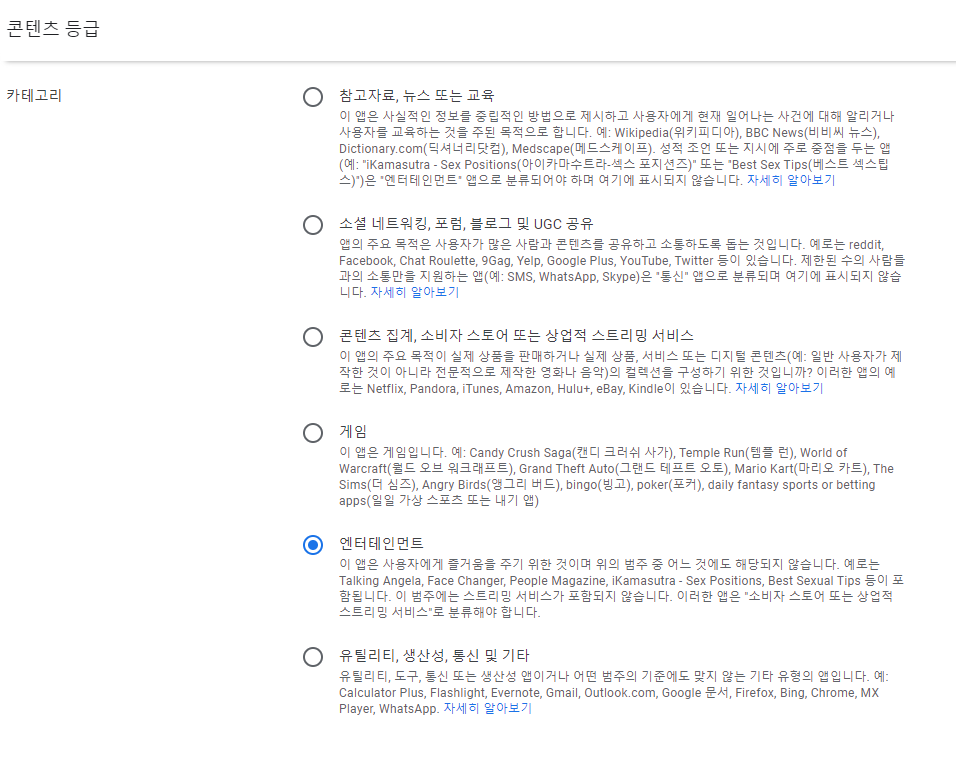Click the 엔터테인먼트 description mentioning Talking Angela
956x775 pixels.
621,588
